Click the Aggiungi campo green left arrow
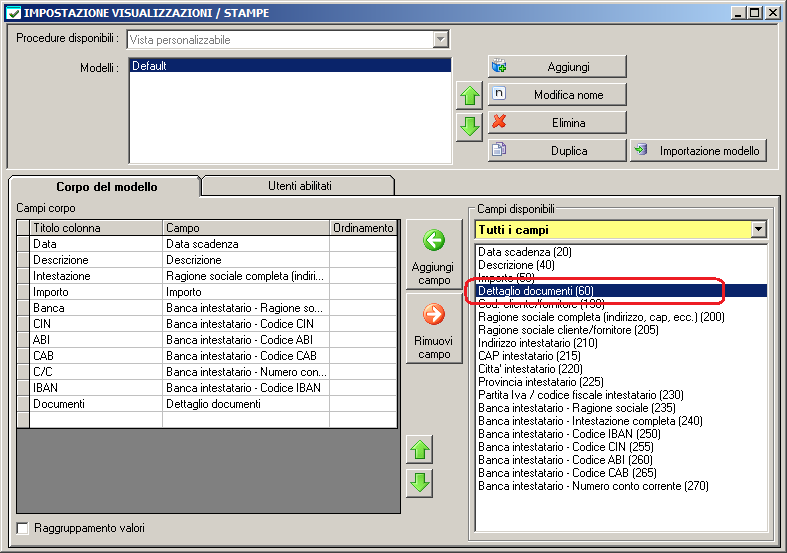The width and height of the screenshot is (787, 553). click(434, 254)
